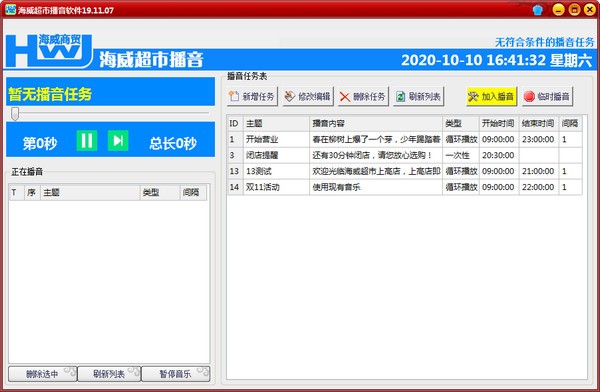This screenshot has height=392, width=600.
Task: Close the 海威超市播音软件 window
Action: pos(590,10)
